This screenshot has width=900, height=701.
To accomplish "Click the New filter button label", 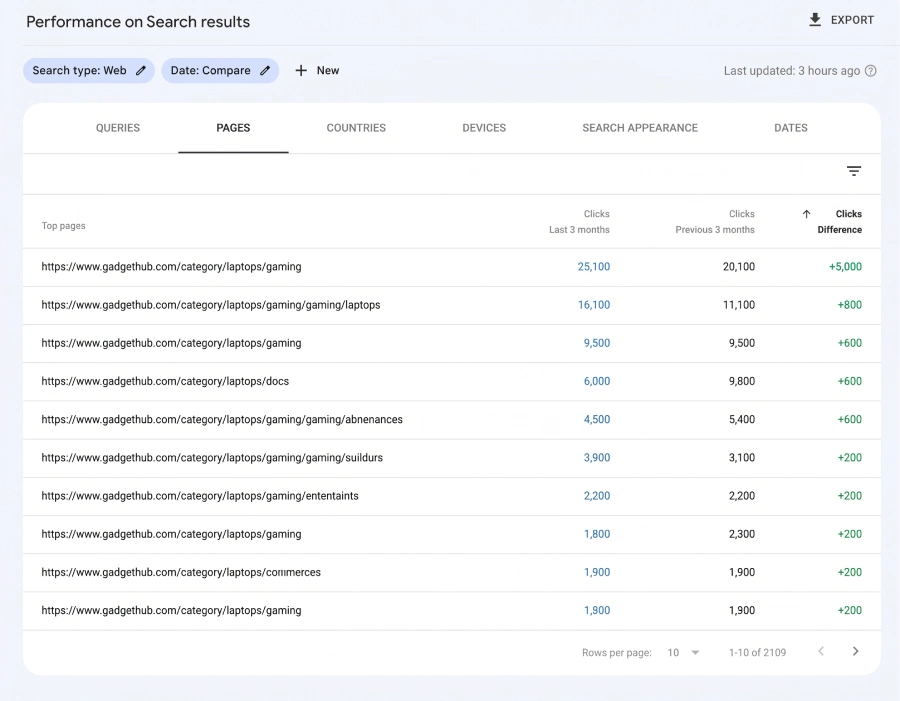I will [x=328, y=71].
